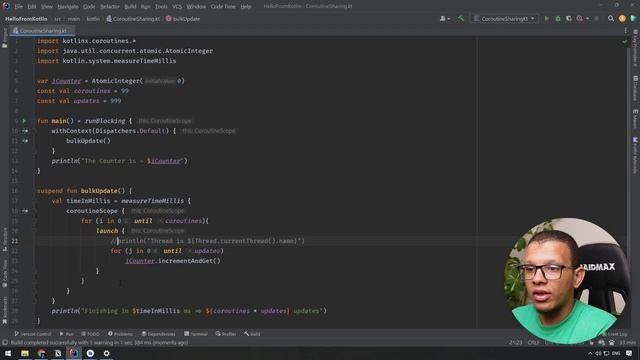This screenshot has width=640, height=360.
Task: Open the Build tool window at bottom
Action: 252,334
